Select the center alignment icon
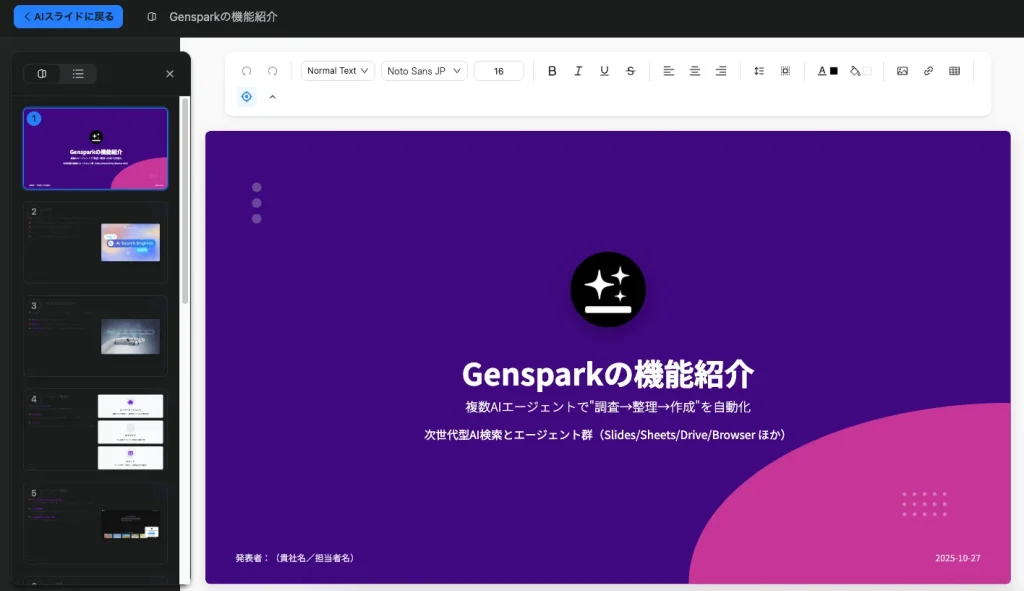This screenshot has width=1024, height=591. 694,70
